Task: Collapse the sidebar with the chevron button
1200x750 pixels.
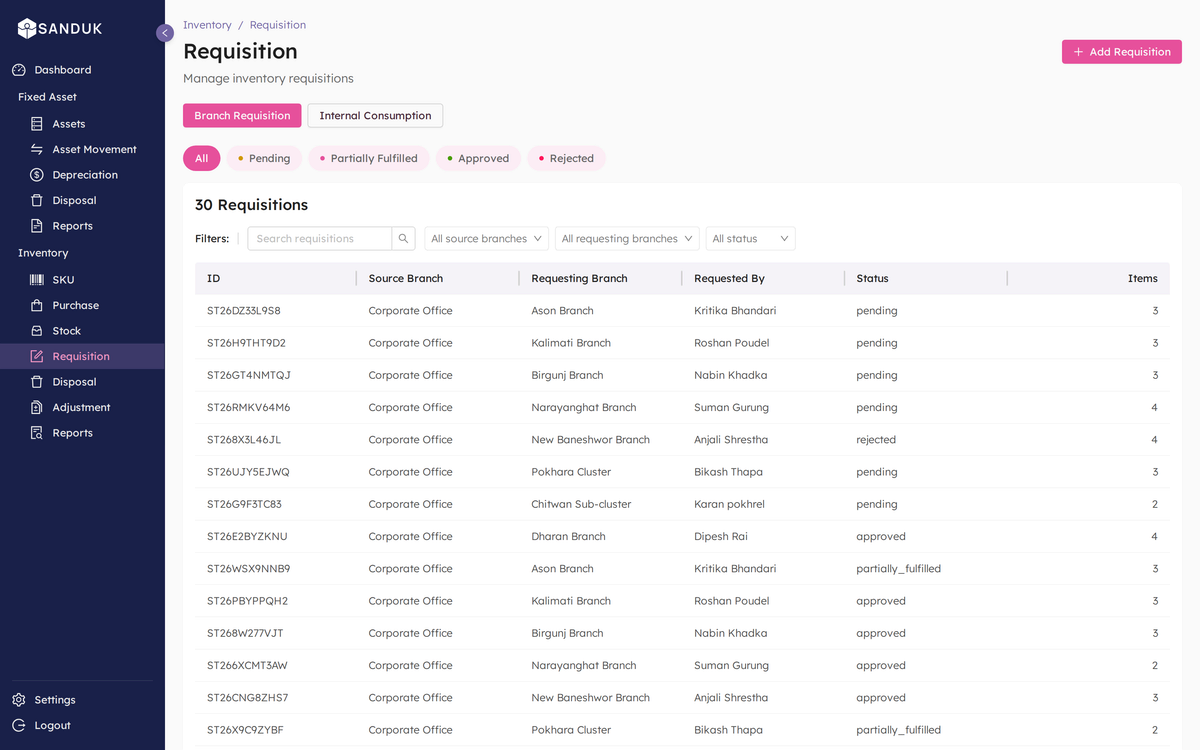Action: [x=165, y=33]
